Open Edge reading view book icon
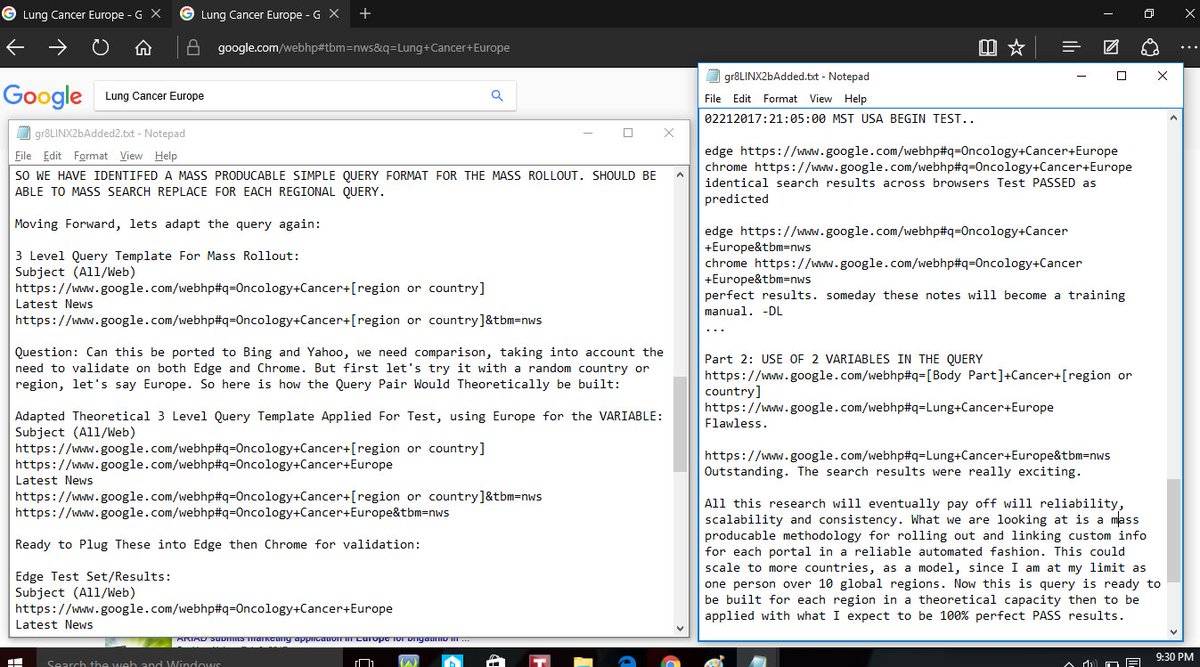Viewport: 1200px width, 667px height. point(987,47)
